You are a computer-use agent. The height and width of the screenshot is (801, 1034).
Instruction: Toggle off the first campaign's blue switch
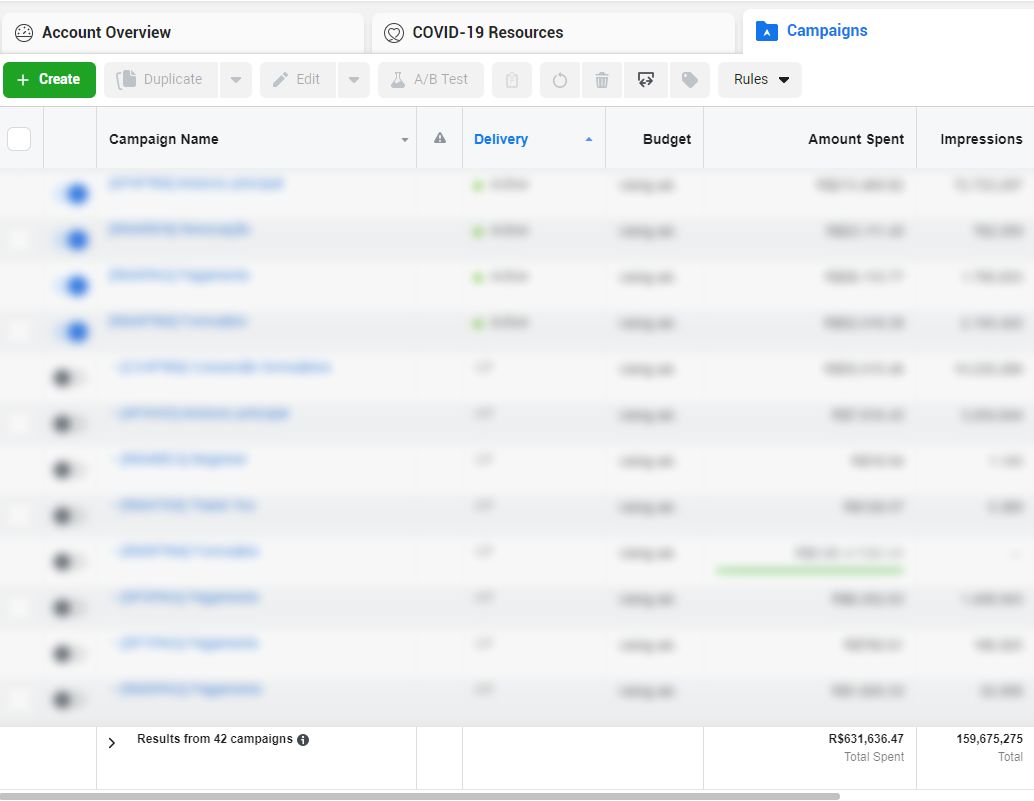(71, 194)
